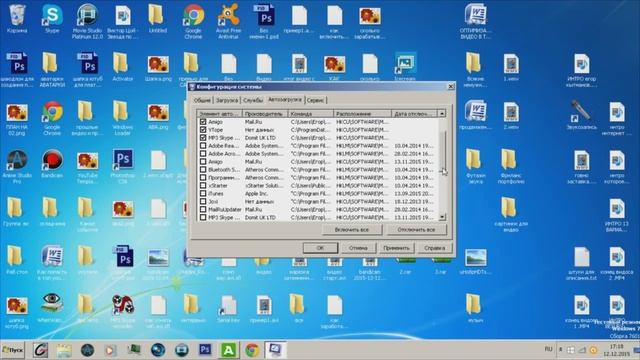This screenshot has width=640, height=360.
Task: Sort by Элемент авто... column header
Action: (220, 113)
